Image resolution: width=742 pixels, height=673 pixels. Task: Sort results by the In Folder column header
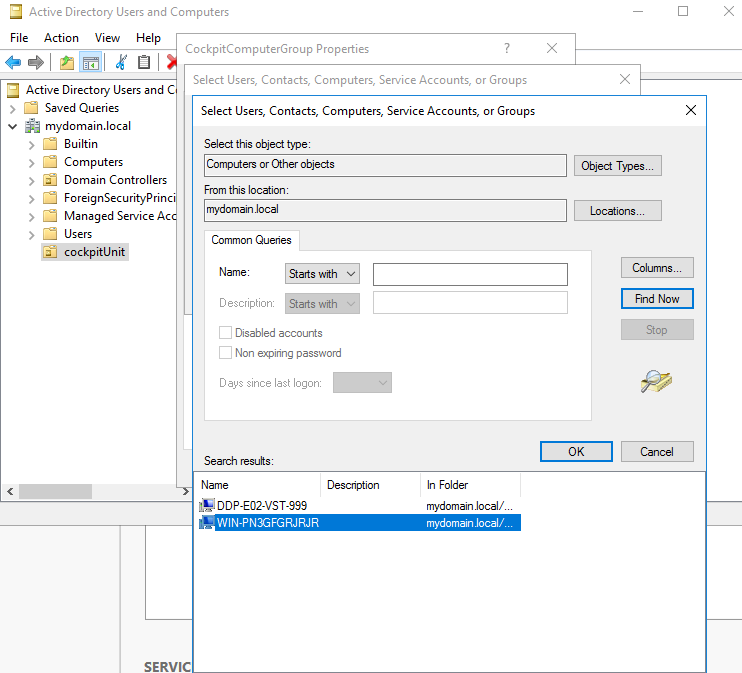pyautogui.click(x=470, y=485)
